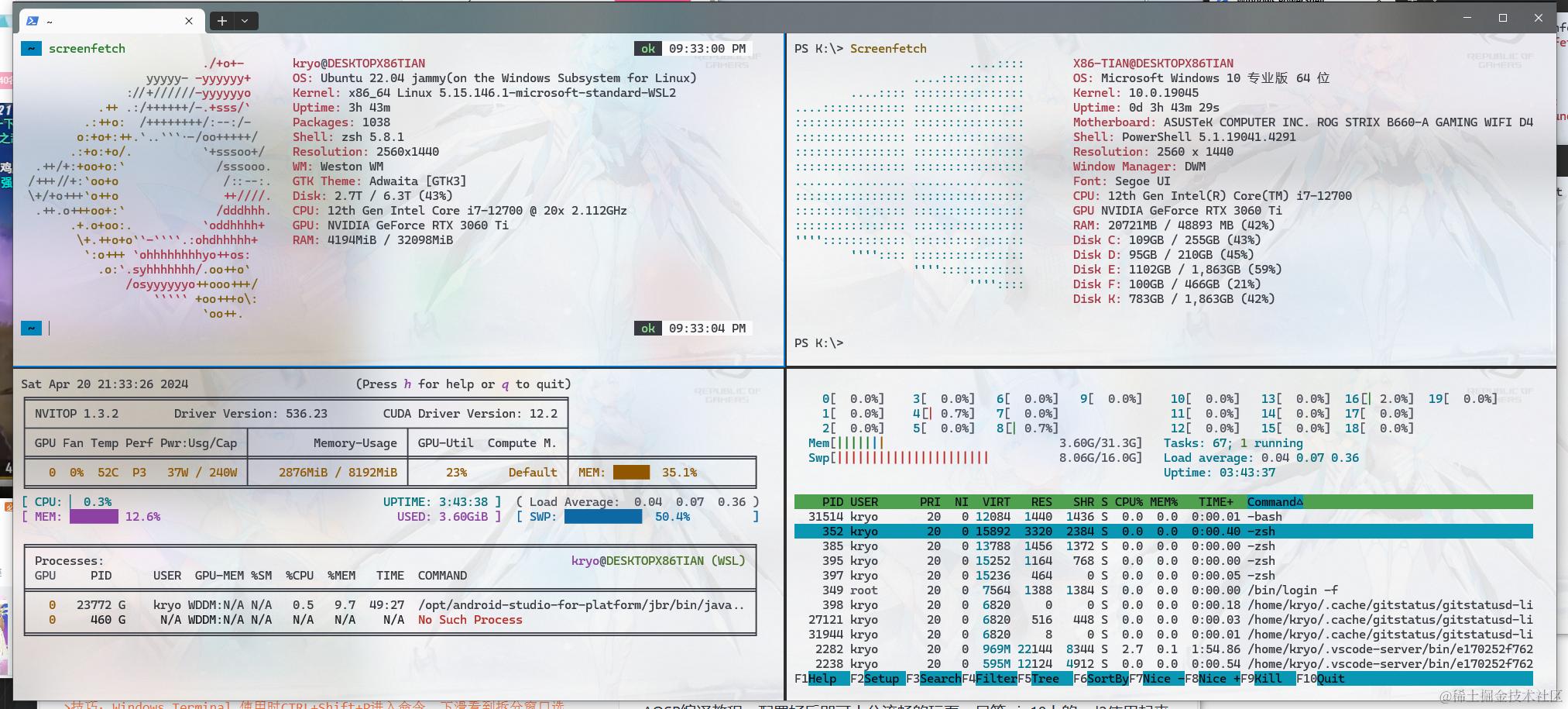Click the nvitop SWP 50.4% bar
Image resolution: width=1568 pixels, height=709 pixels.
point(603,517)
